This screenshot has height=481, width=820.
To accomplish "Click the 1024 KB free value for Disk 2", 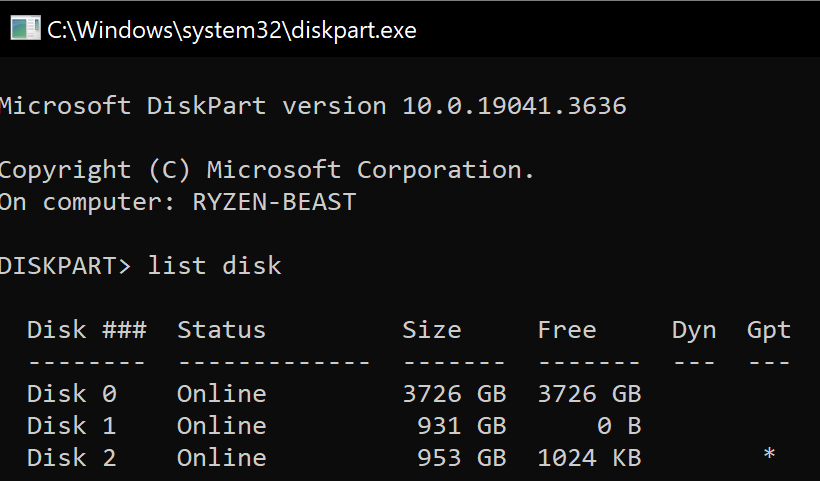I will [x=588, y=458].
